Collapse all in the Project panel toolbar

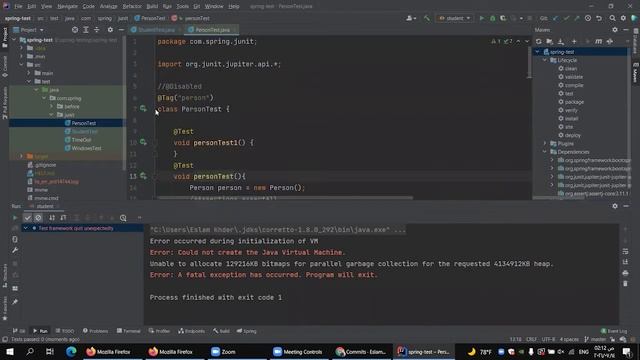coord(97,30)
